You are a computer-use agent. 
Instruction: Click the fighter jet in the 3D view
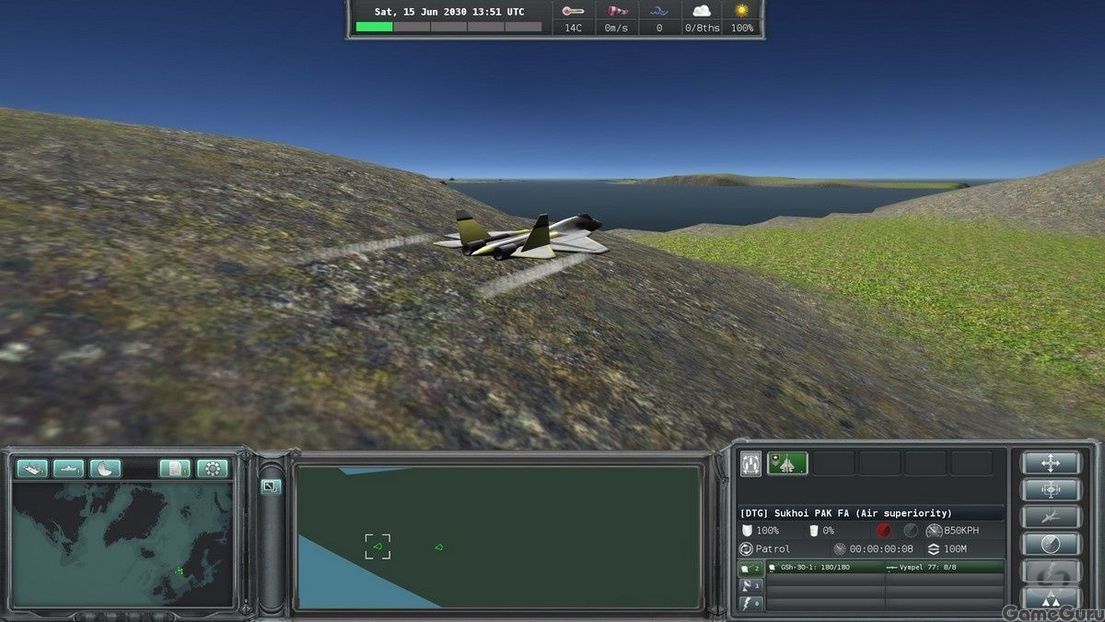(x=521, y=235)
